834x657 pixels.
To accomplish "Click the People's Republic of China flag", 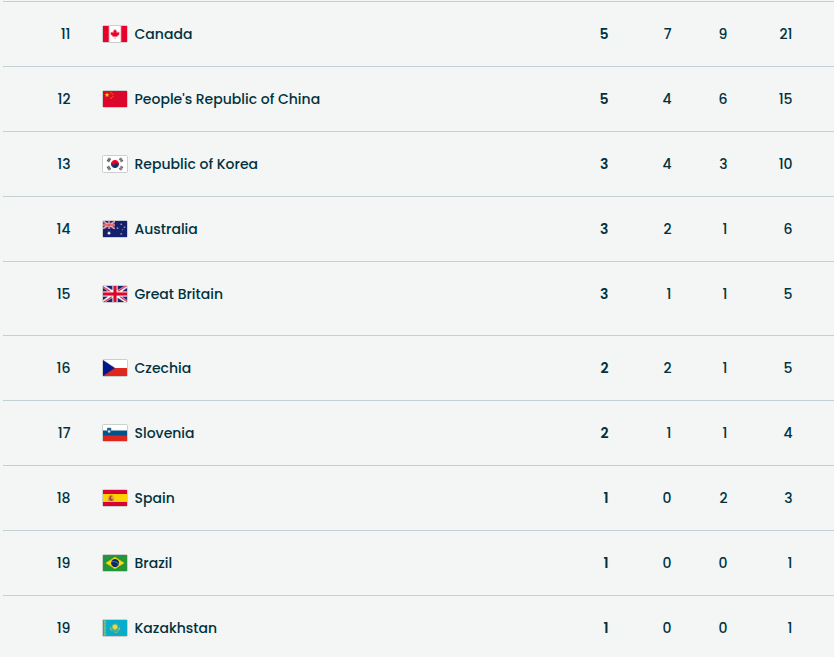I will coord(115,99).
